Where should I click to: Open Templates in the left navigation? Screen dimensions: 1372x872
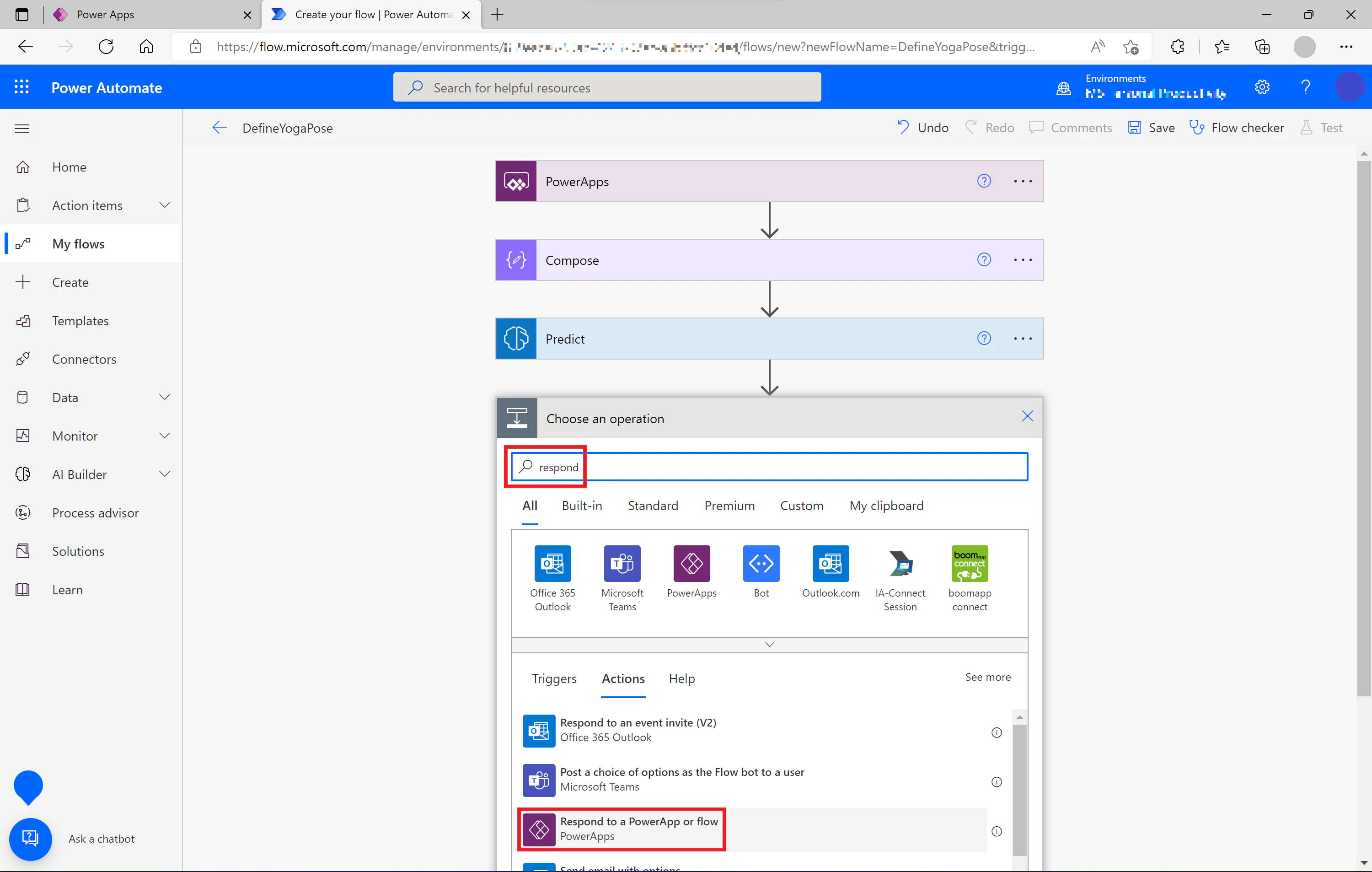click(80, 320)
